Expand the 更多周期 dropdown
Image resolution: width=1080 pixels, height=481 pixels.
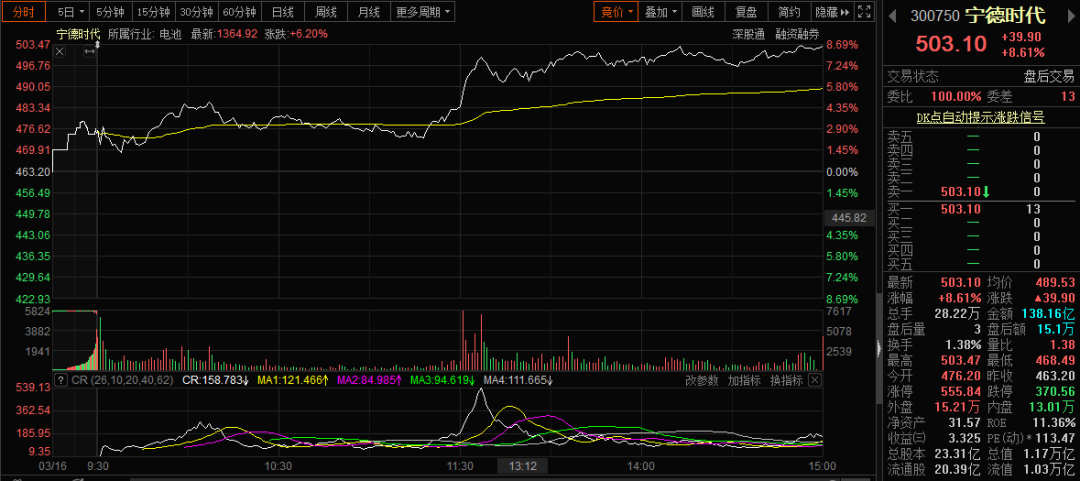tap(423, 12)
